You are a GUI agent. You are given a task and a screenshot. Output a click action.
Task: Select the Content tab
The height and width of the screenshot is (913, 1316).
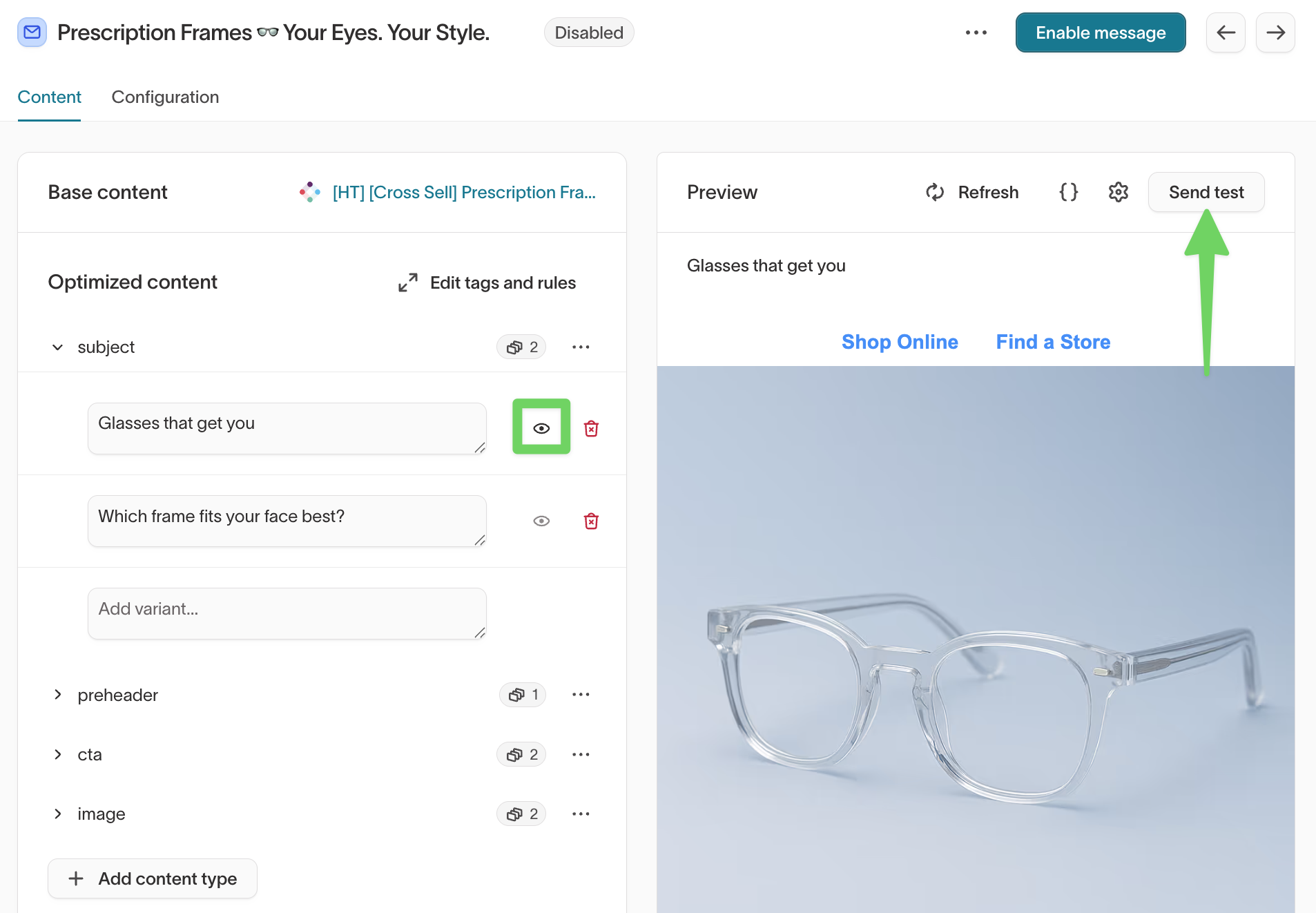coord(49,97)
